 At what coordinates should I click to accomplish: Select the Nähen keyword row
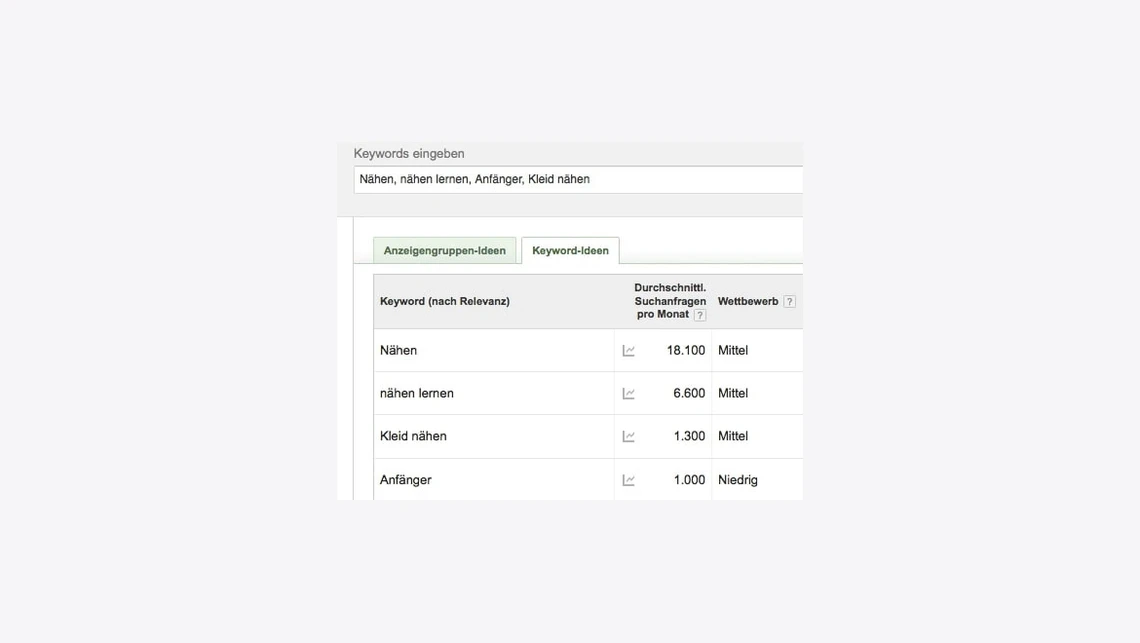[x=399, y=351]
